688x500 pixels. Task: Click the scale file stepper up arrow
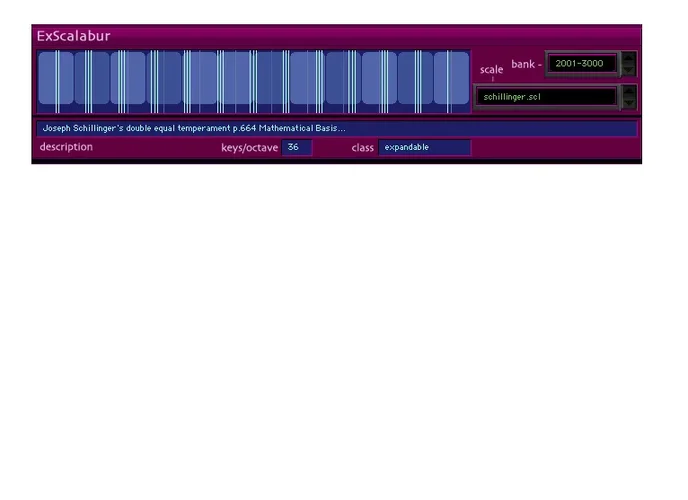click(x=629, y=91)
